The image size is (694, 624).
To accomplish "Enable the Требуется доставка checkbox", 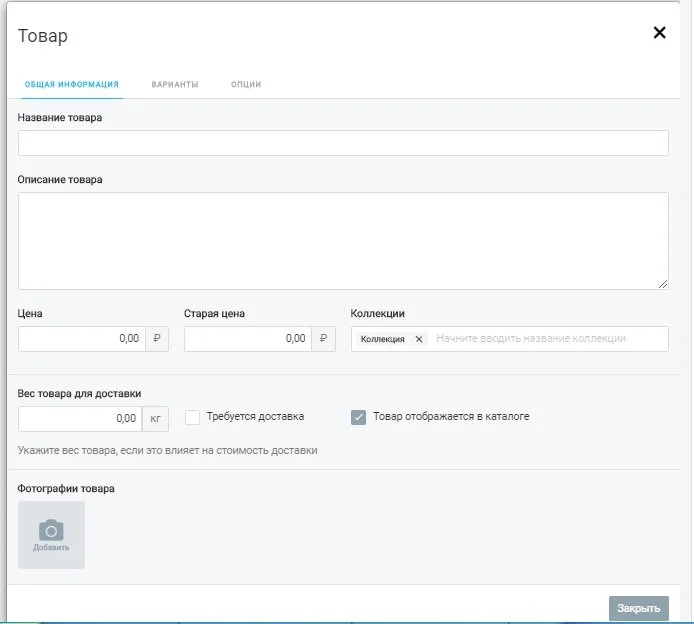I will pos(193,417).
